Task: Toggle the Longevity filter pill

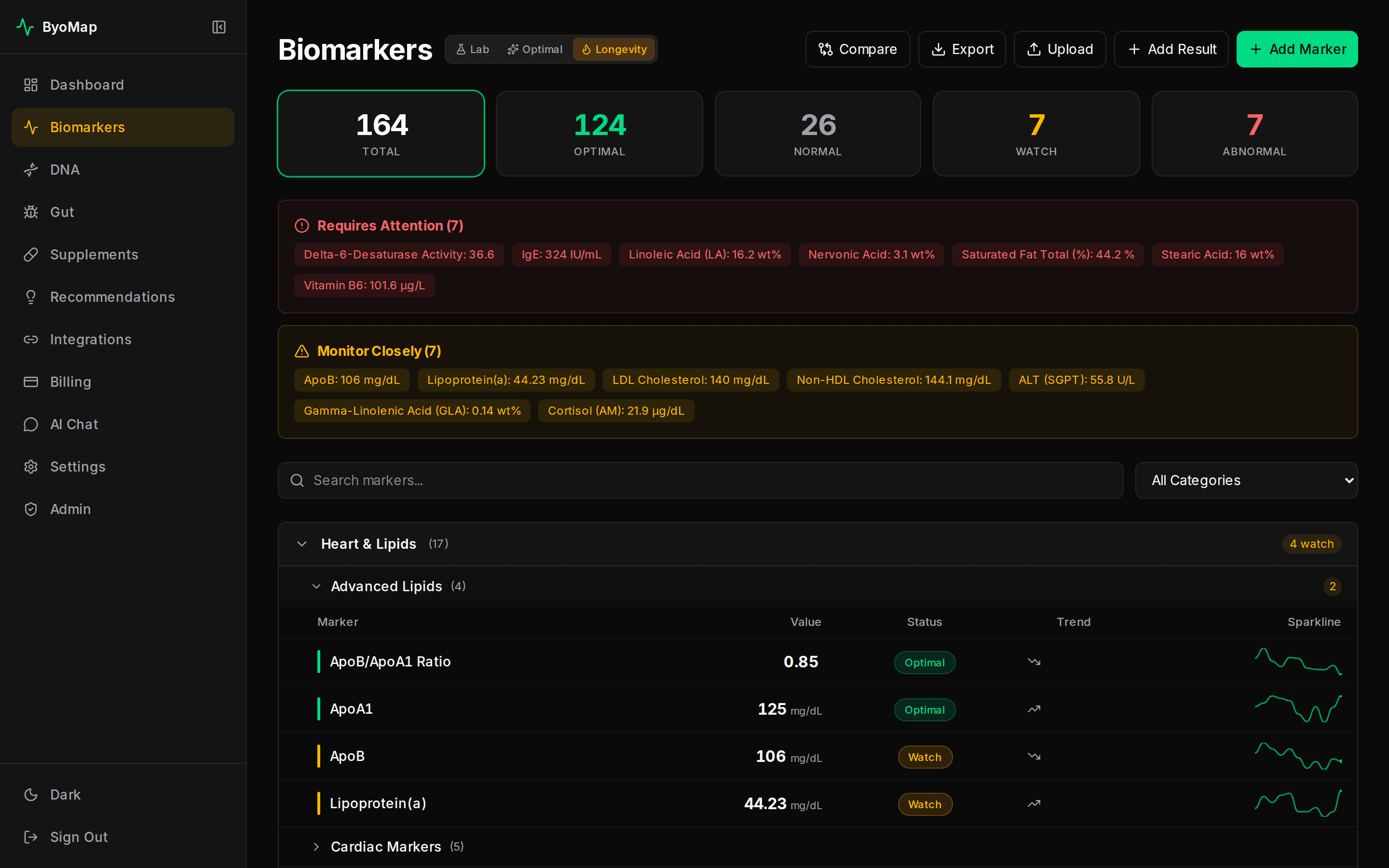Action: (613, 49)
